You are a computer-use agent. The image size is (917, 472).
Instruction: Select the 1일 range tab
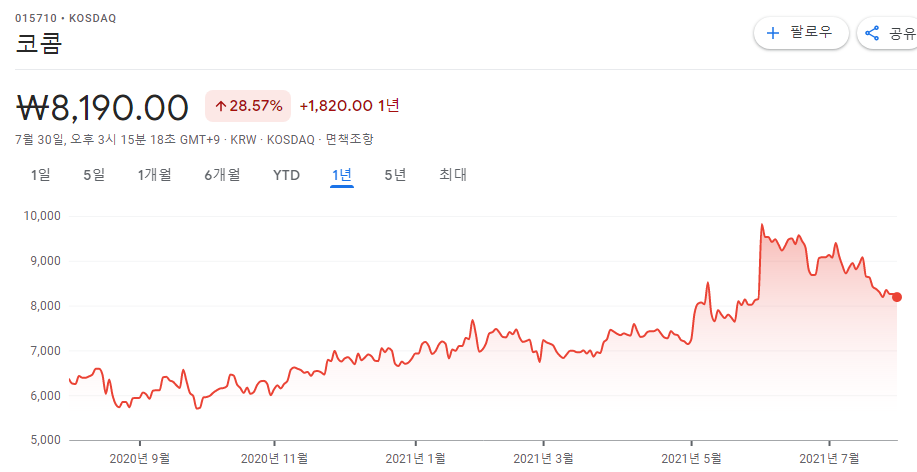pyautogui.click(x=41, y=175)
